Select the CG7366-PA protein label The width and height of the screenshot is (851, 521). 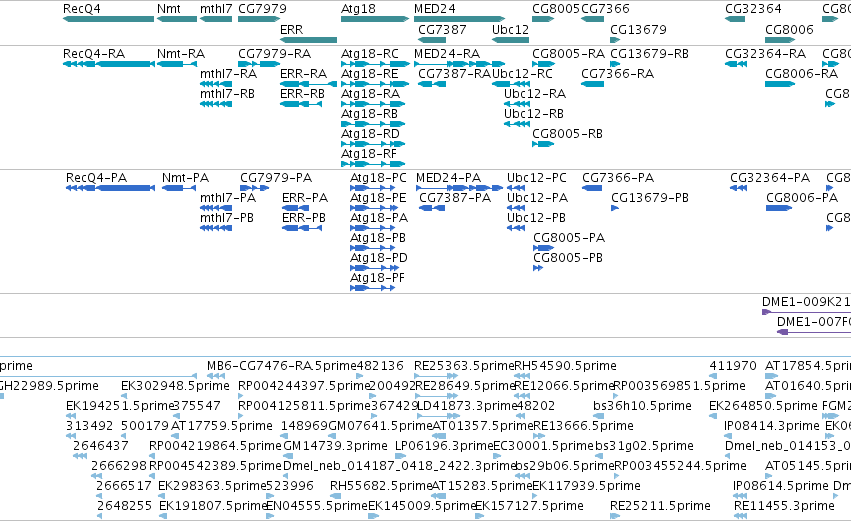[x=618, y=178]
